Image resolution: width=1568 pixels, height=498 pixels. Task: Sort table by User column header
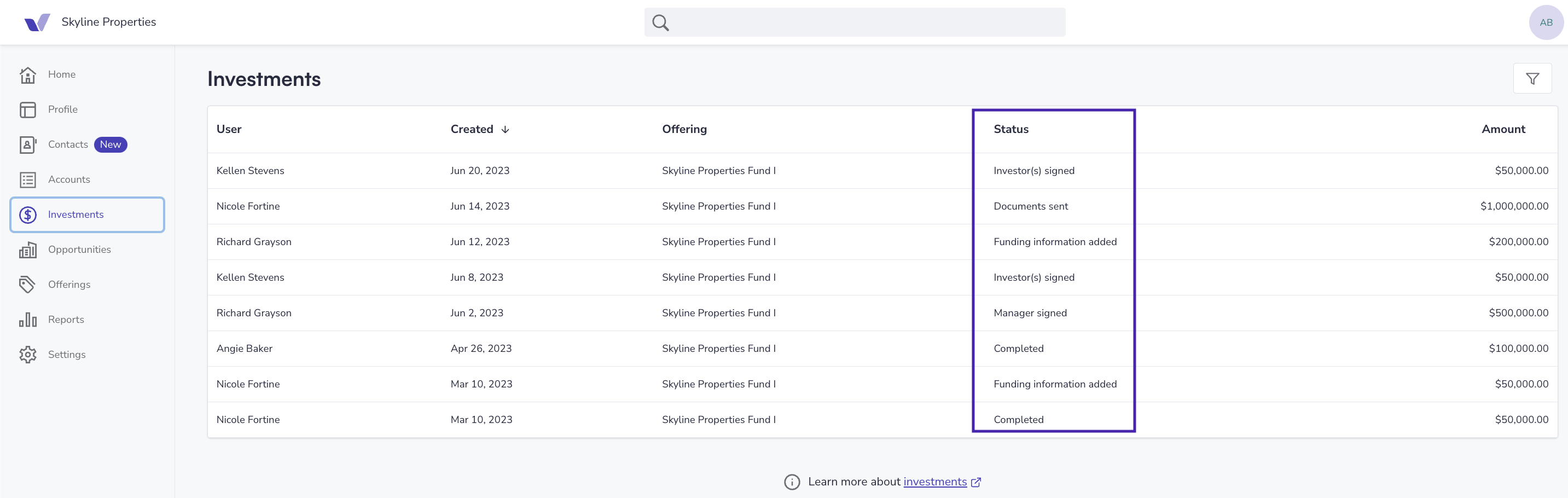(x=229, y=129)
